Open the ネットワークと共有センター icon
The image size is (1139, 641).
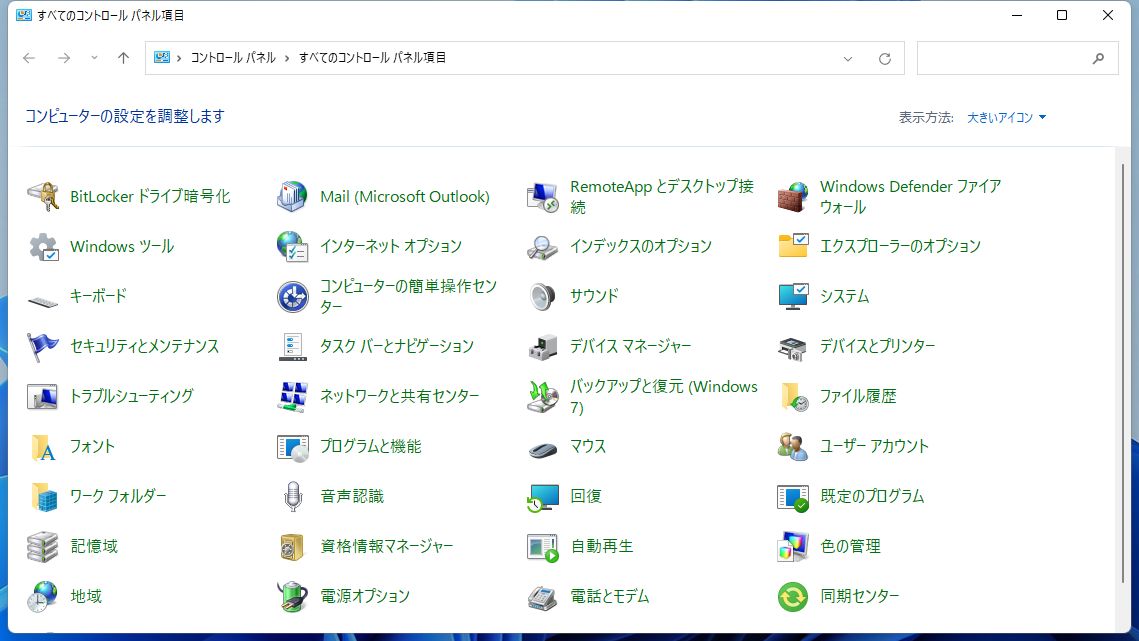(x=293, y=396)
